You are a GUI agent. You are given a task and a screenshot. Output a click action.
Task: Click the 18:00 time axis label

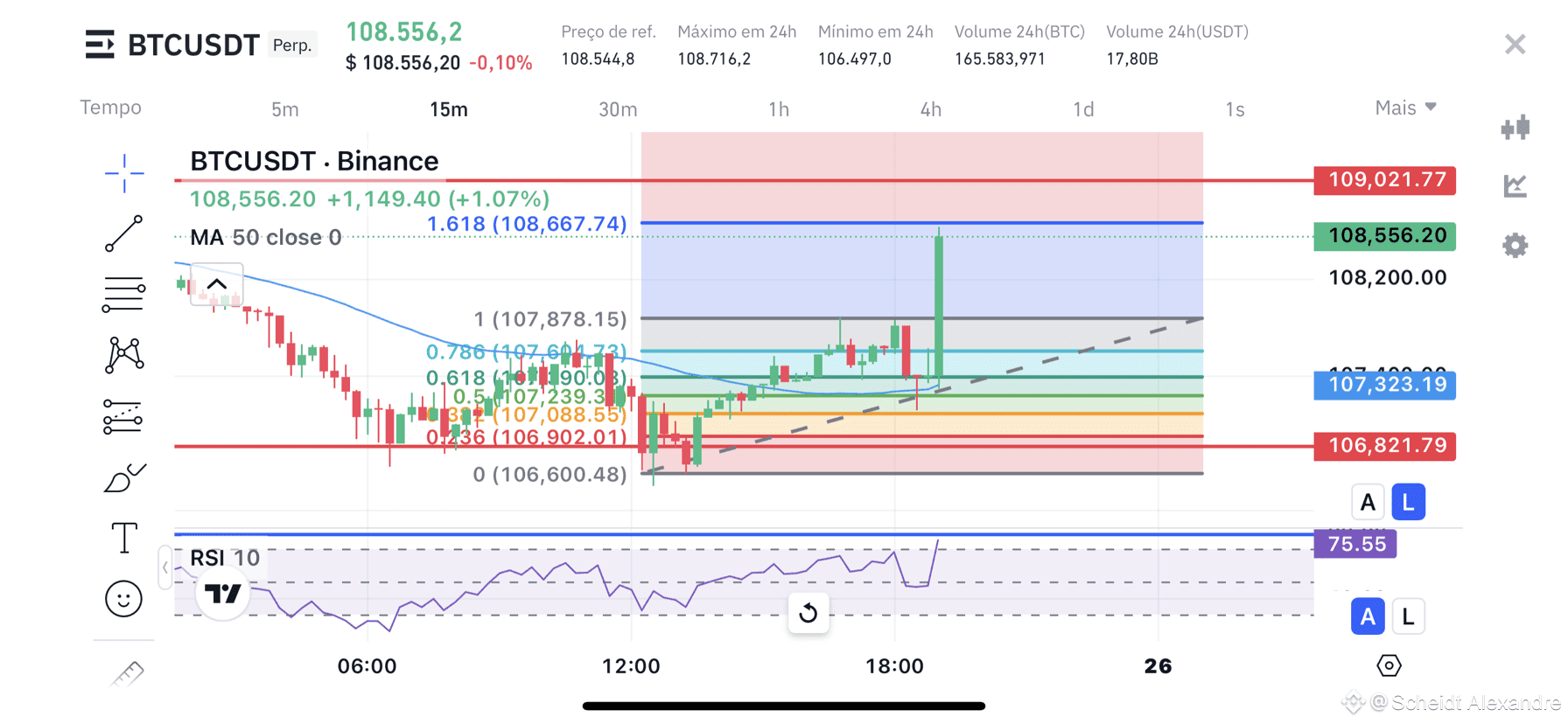coord(894,666)
